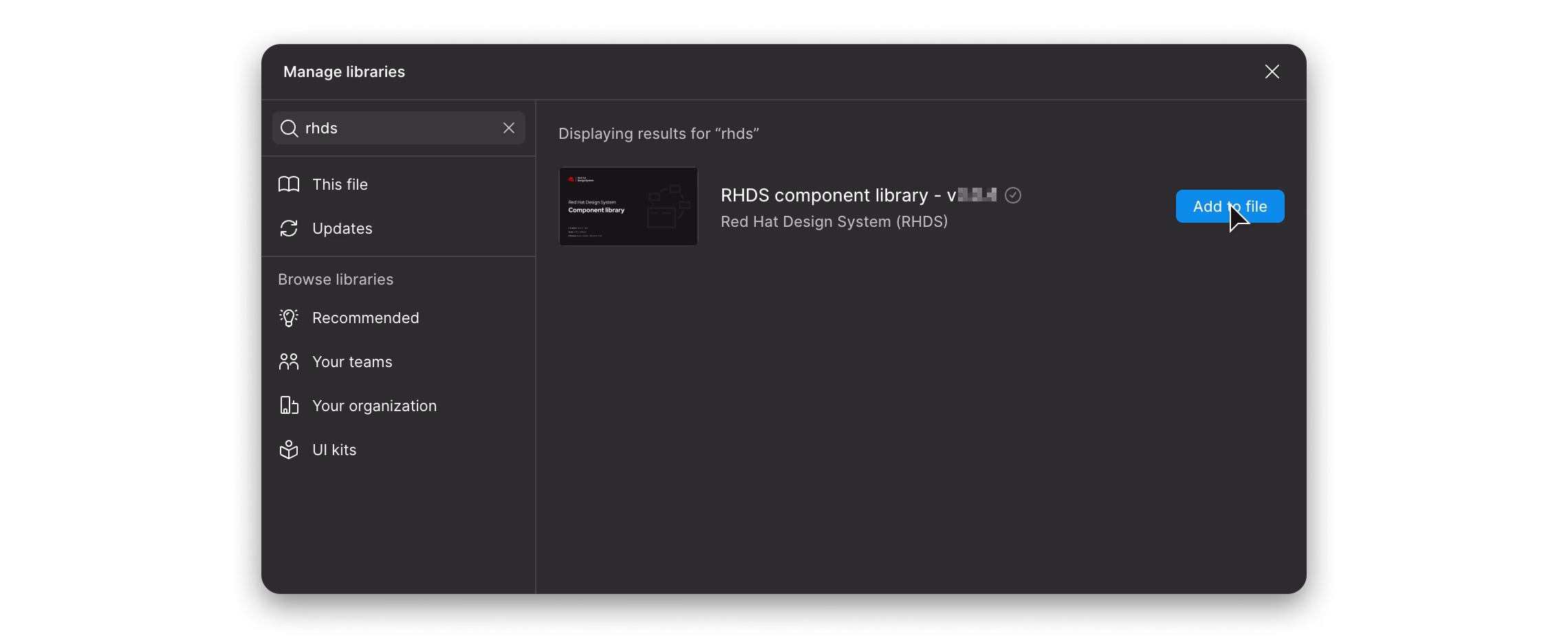Image resolution: width=1568 pixels, height=638 pixels.
Task: Open the Your teams libraries section
Action: [x=352, y=362]
